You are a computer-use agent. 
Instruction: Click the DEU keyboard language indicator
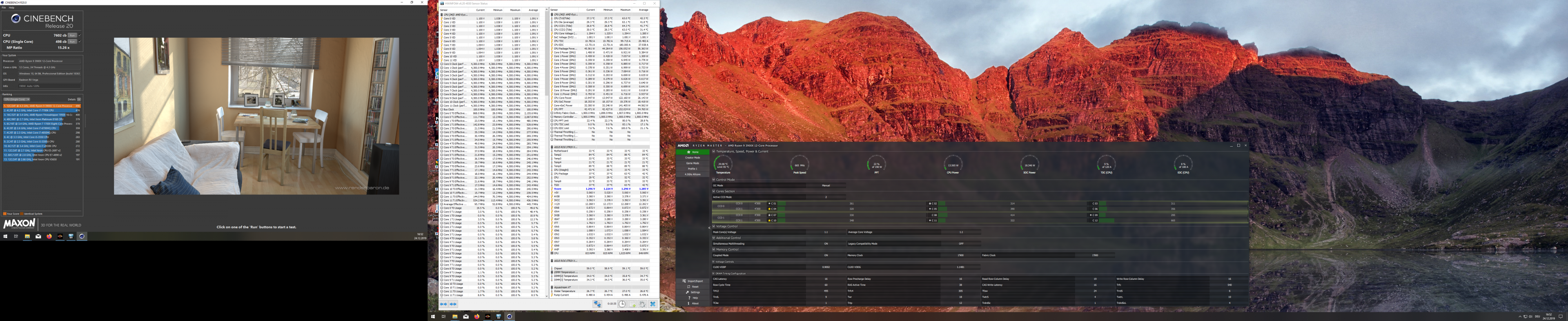[1537, 317]
